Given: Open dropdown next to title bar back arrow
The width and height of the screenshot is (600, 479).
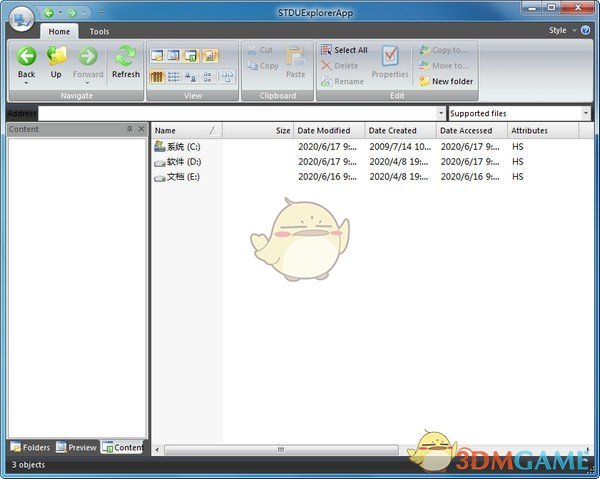Looking at the screenshot, I should 60,13.
